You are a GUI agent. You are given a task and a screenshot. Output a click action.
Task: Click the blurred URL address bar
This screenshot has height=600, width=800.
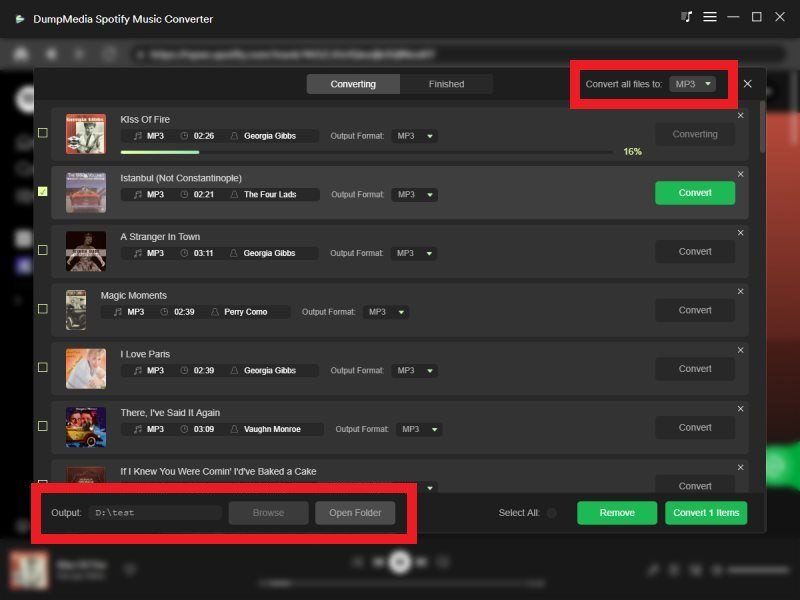(x=457, y=54)
